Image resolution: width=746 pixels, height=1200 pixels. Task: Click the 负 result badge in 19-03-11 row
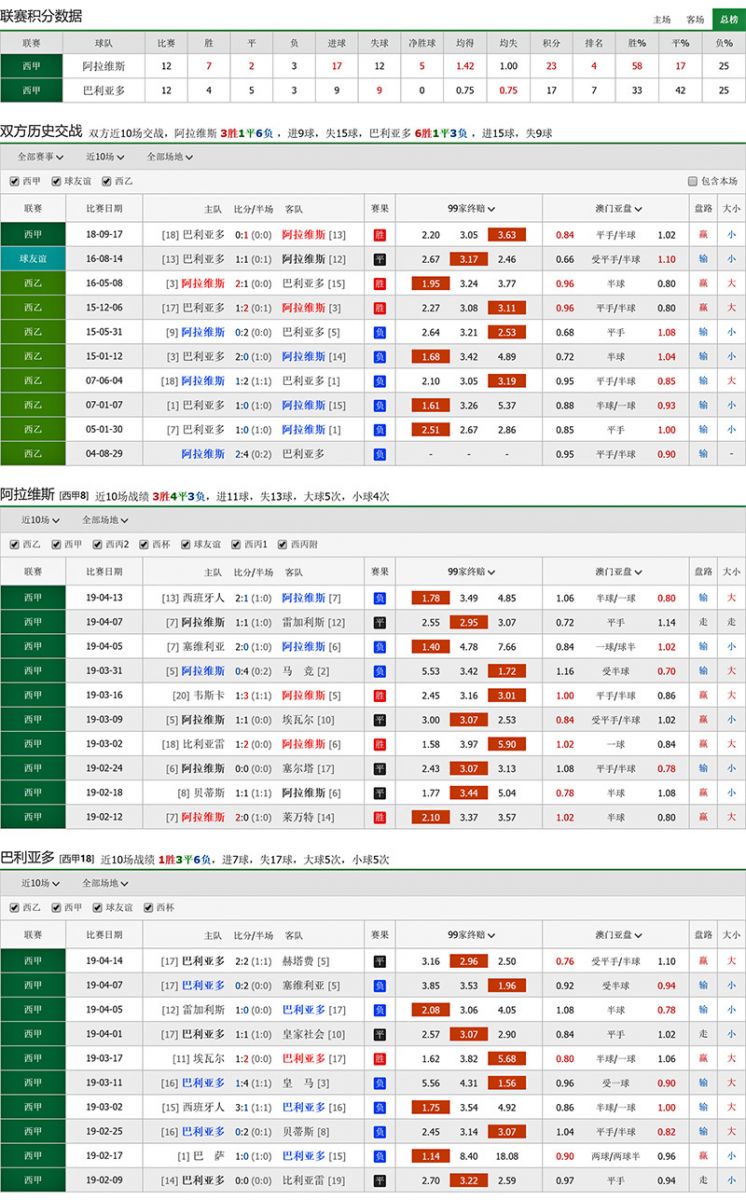[x=379, y=1083]
